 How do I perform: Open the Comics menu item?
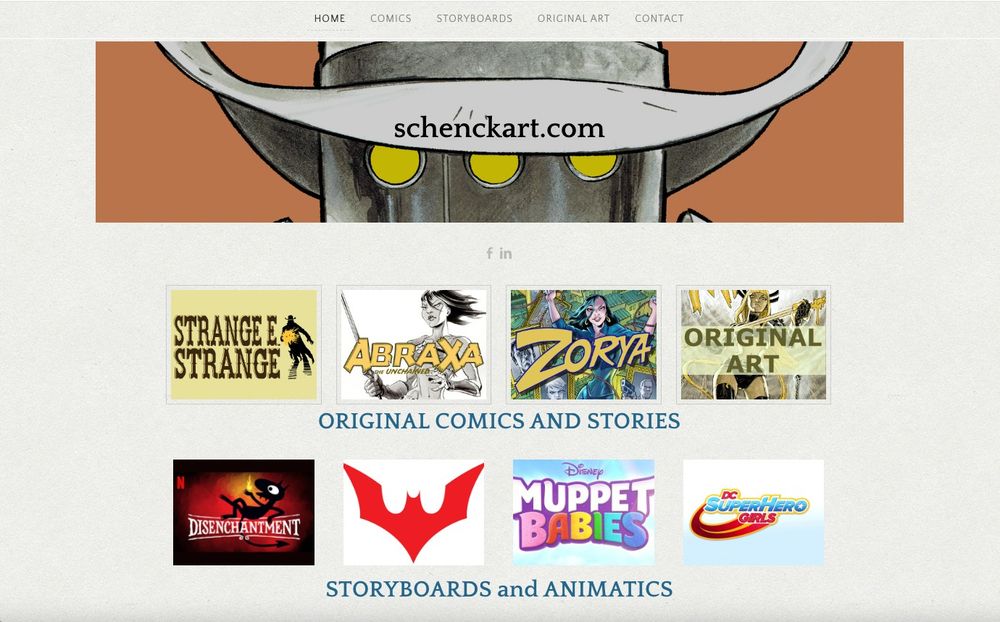pos(391,19)
